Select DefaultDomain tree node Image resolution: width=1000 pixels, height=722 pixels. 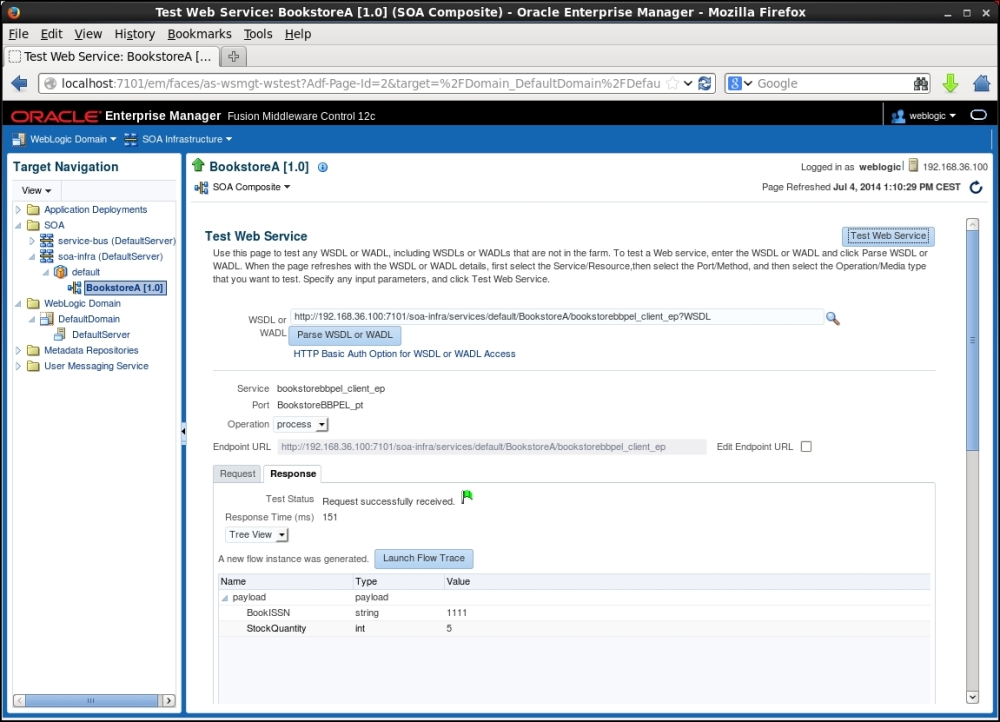[x=89, y=319]
